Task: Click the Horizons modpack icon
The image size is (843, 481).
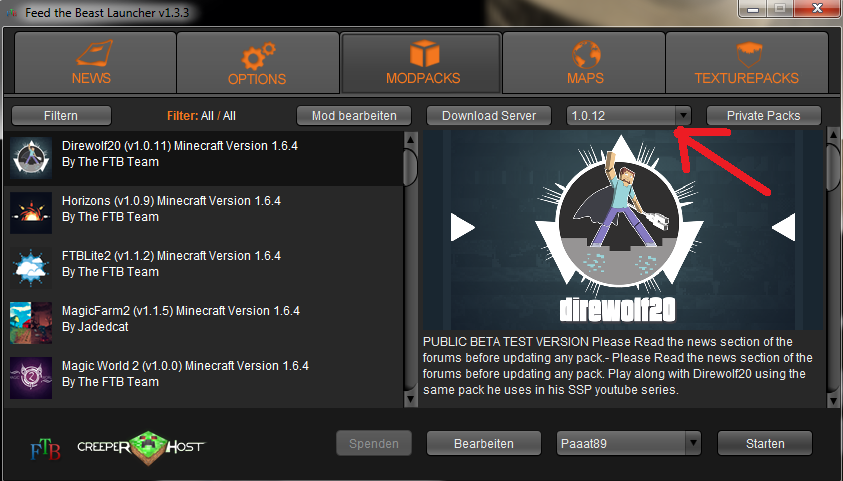Action: tap(30, 211)
